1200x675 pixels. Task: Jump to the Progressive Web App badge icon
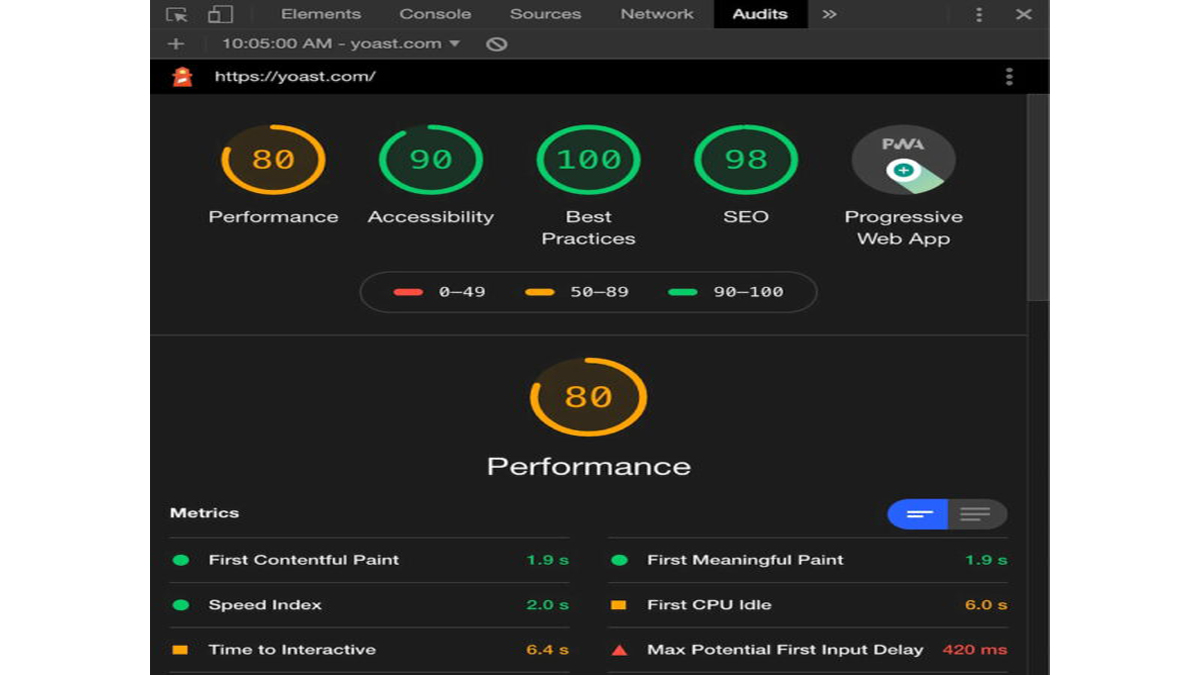pos(903,160)
